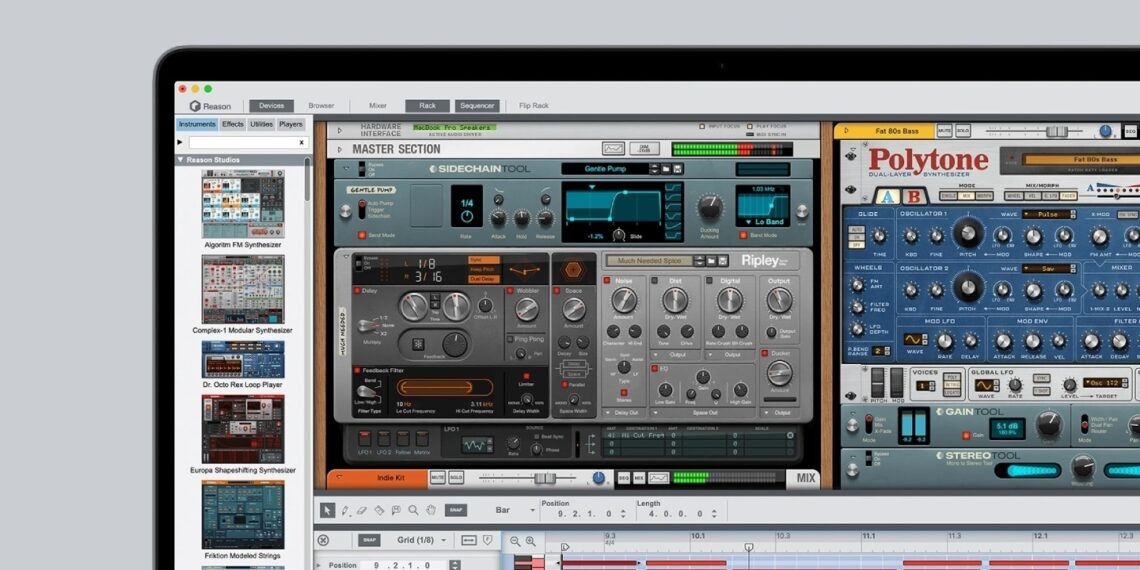
Task: Switch to the Effects tab
Action: 233,125
